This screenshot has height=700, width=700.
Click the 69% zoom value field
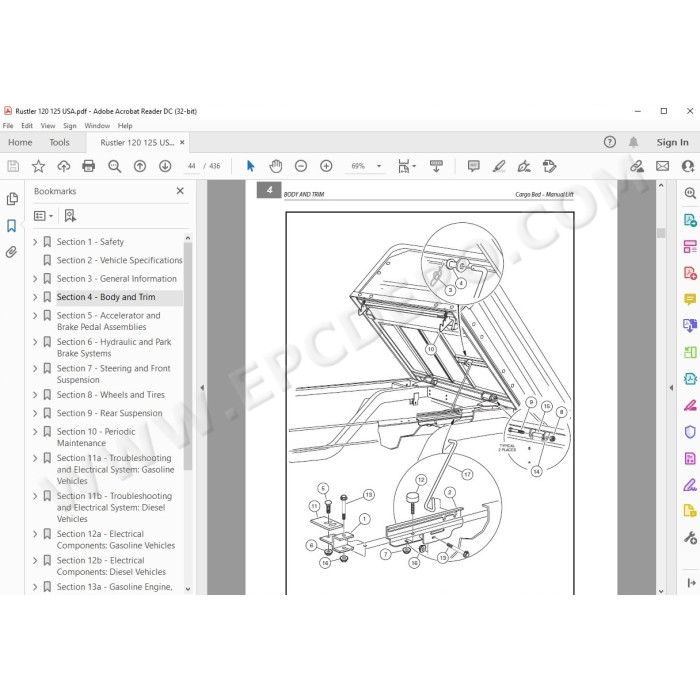[358, 166]
